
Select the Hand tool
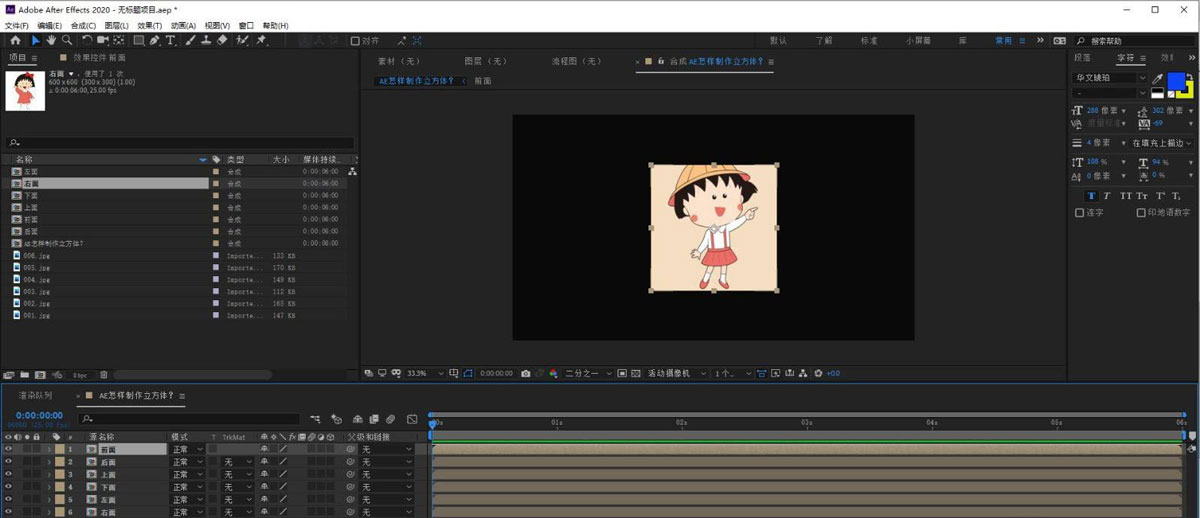[51, 40]
